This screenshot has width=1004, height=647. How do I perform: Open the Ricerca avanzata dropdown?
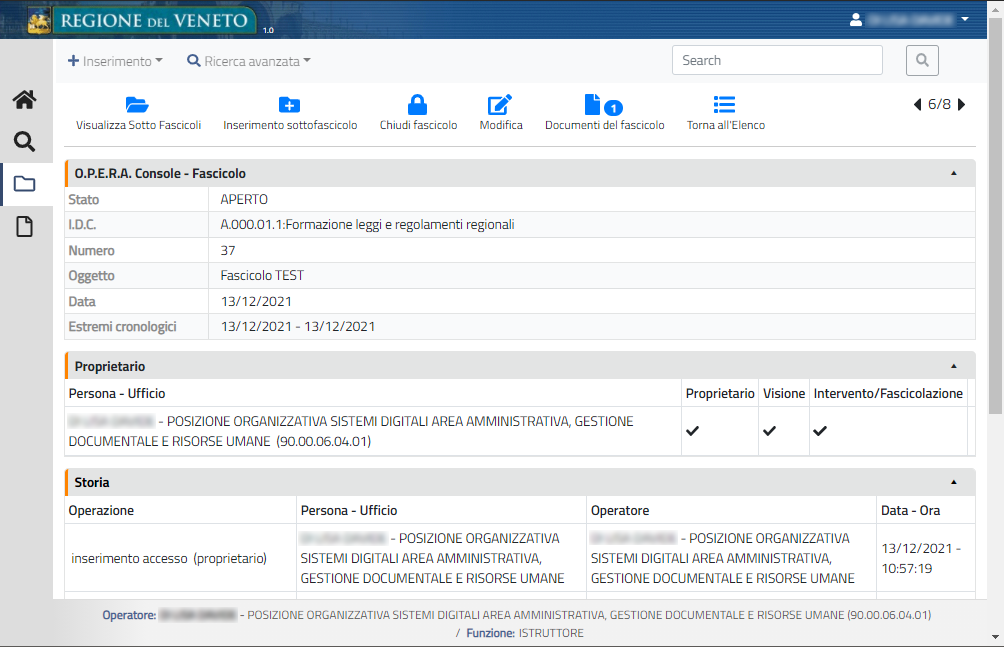click(x=248, y=61)
